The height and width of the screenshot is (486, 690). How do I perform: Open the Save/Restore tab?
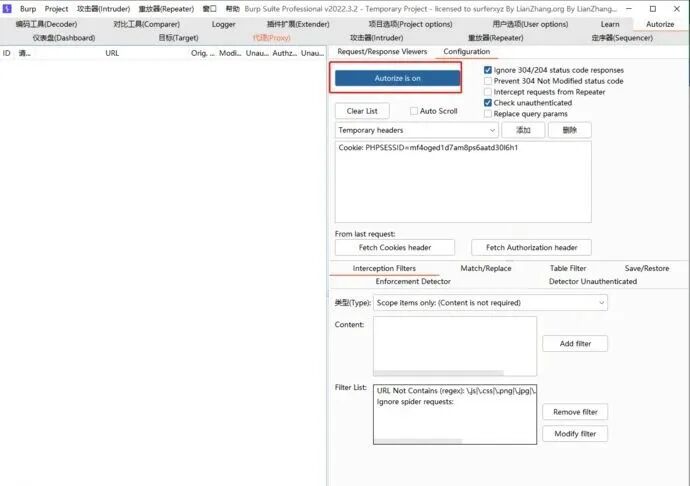tap(646, 268)
